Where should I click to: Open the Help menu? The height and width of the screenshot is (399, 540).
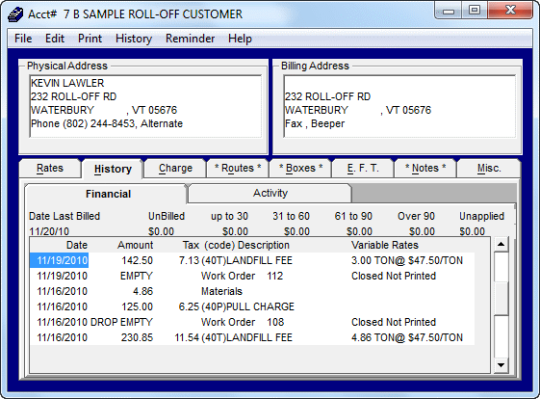[x=240, y=38]
